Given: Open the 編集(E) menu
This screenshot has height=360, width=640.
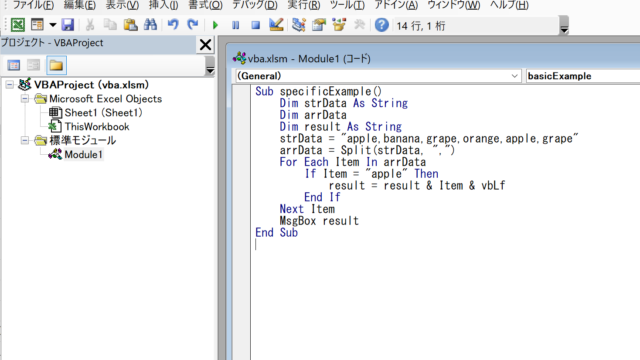Looking at the screenshot, I should (80, 5).
